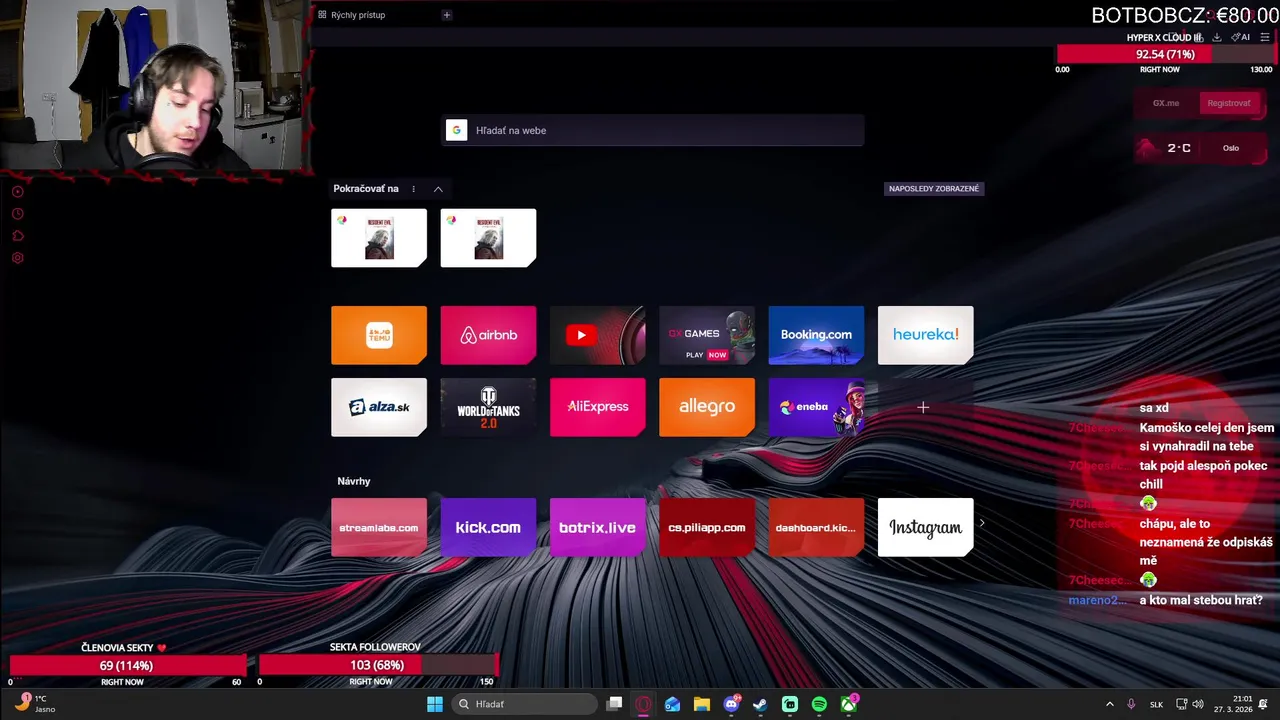
Task: Open streamlabs.com suggestion tile
Action: (x=379, y=527)
